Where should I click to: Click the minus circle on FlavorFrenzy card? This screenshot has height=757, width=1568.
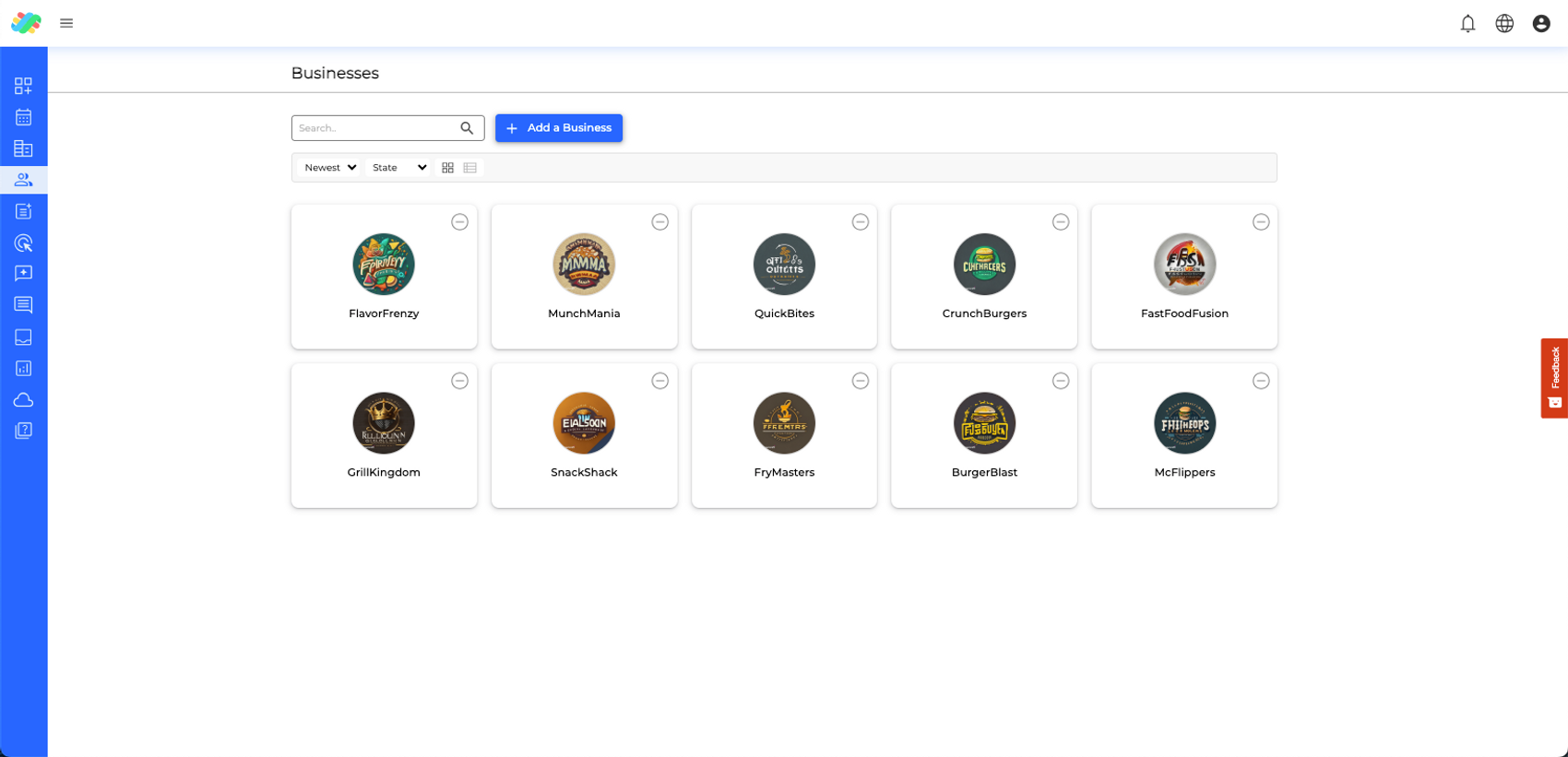point(459,222)
